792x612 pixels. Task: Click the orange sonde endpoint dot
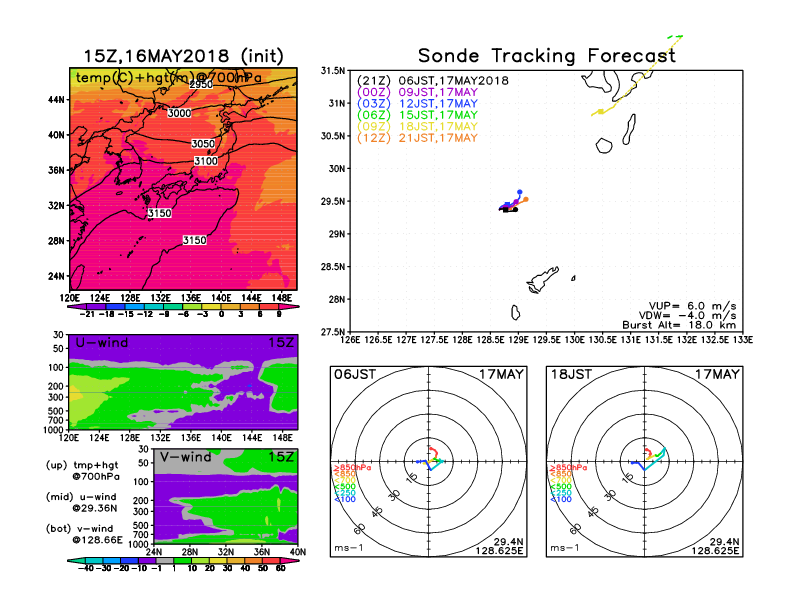pos(526,200)
